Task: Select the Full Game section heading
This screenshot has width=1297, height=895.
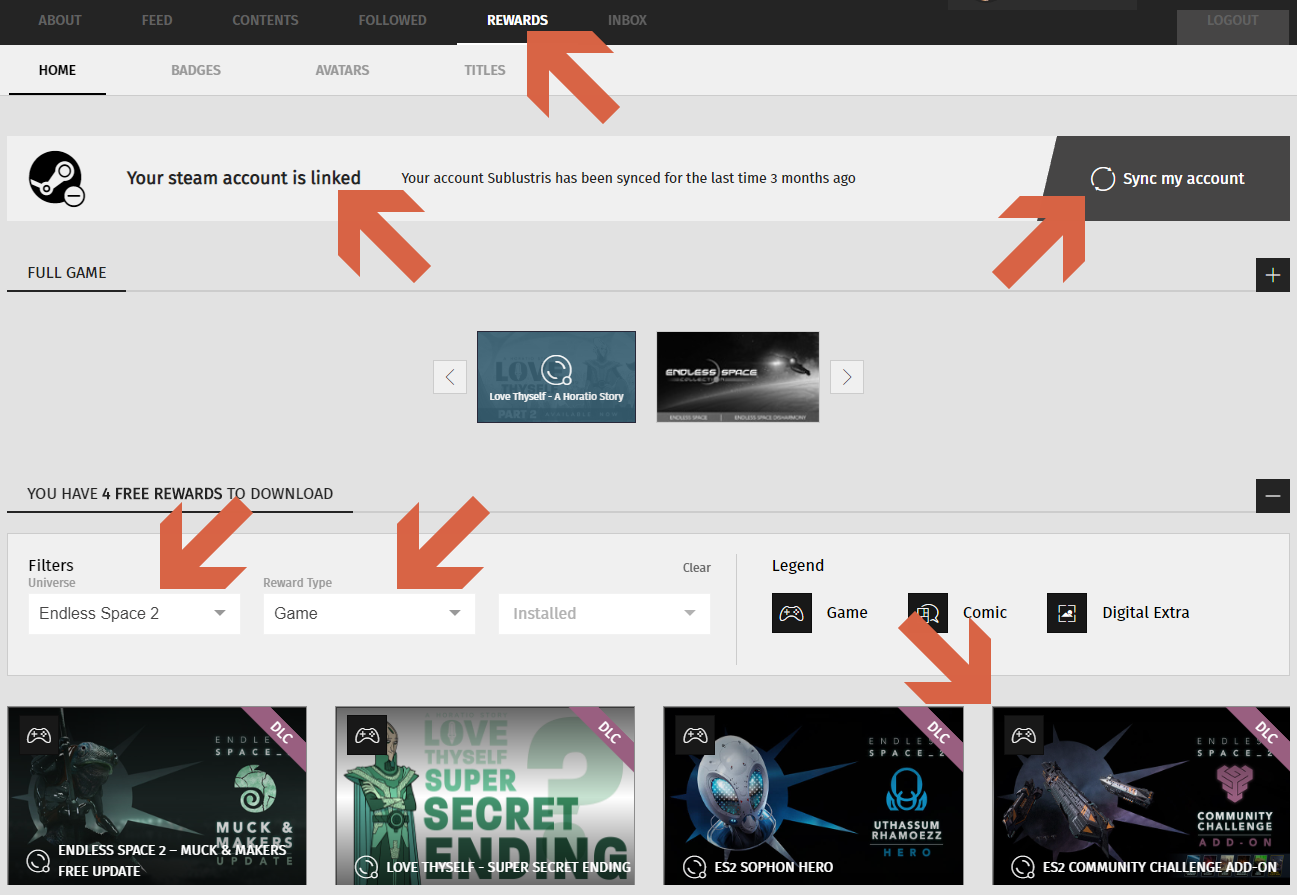Action: click(67, 272)
